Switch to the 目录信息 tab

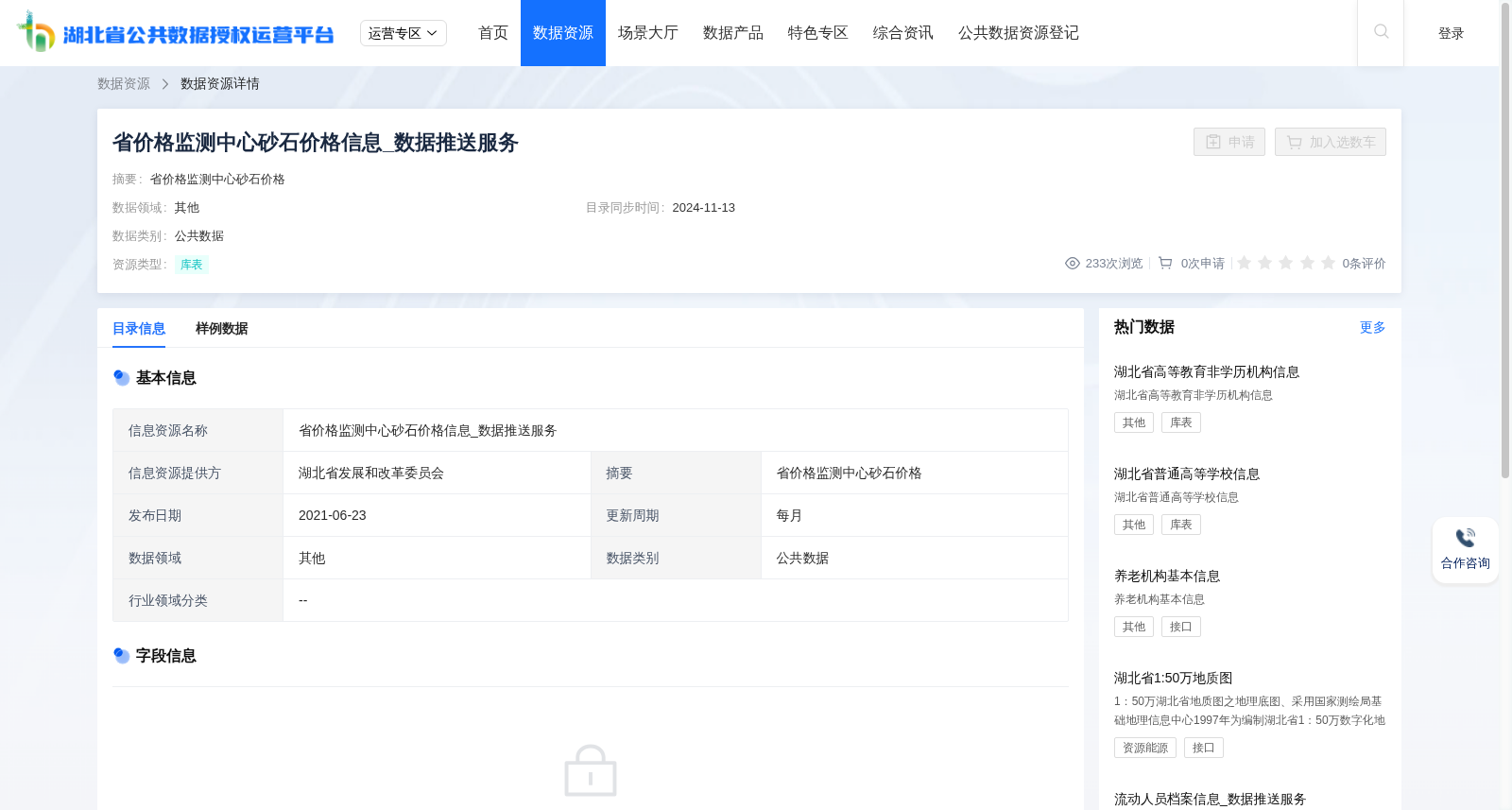(x=139, y=329)
